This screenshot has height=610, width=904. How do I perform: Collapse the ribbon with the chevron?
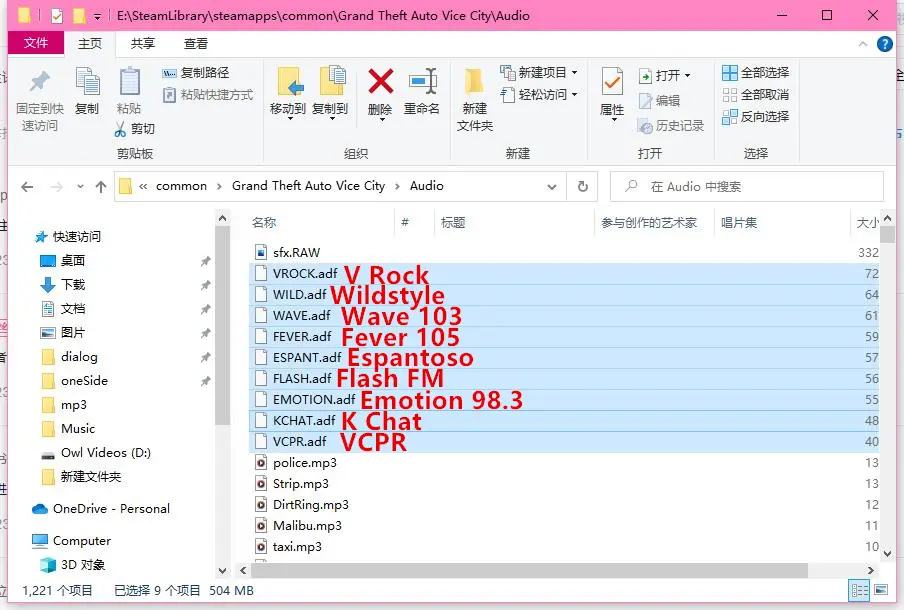coord(863,44)
